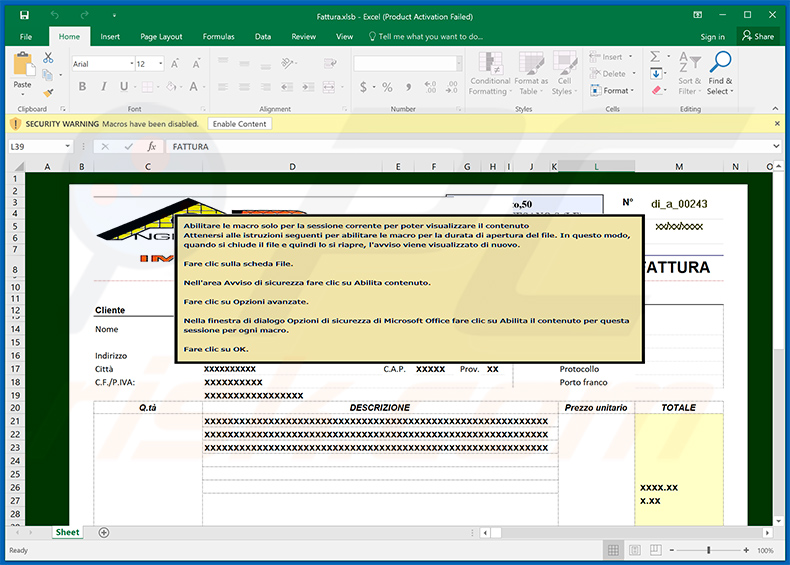Image resolution: width=790 pixels, height=565 pixels.
Task: Open the font size 12 dropdown
Action: 161,64
